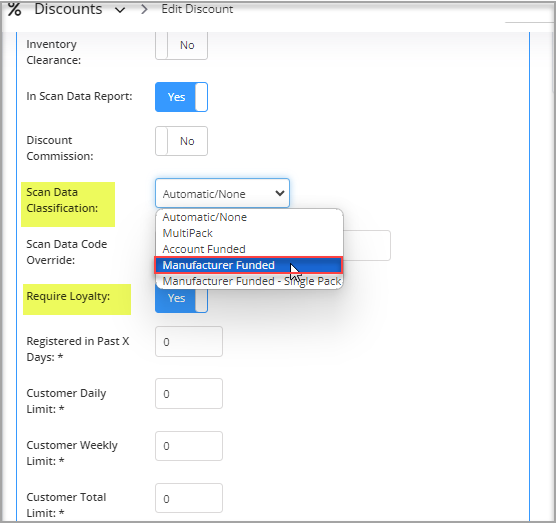Open the Discounts breadcrumb title

click(x=68, y=9)
